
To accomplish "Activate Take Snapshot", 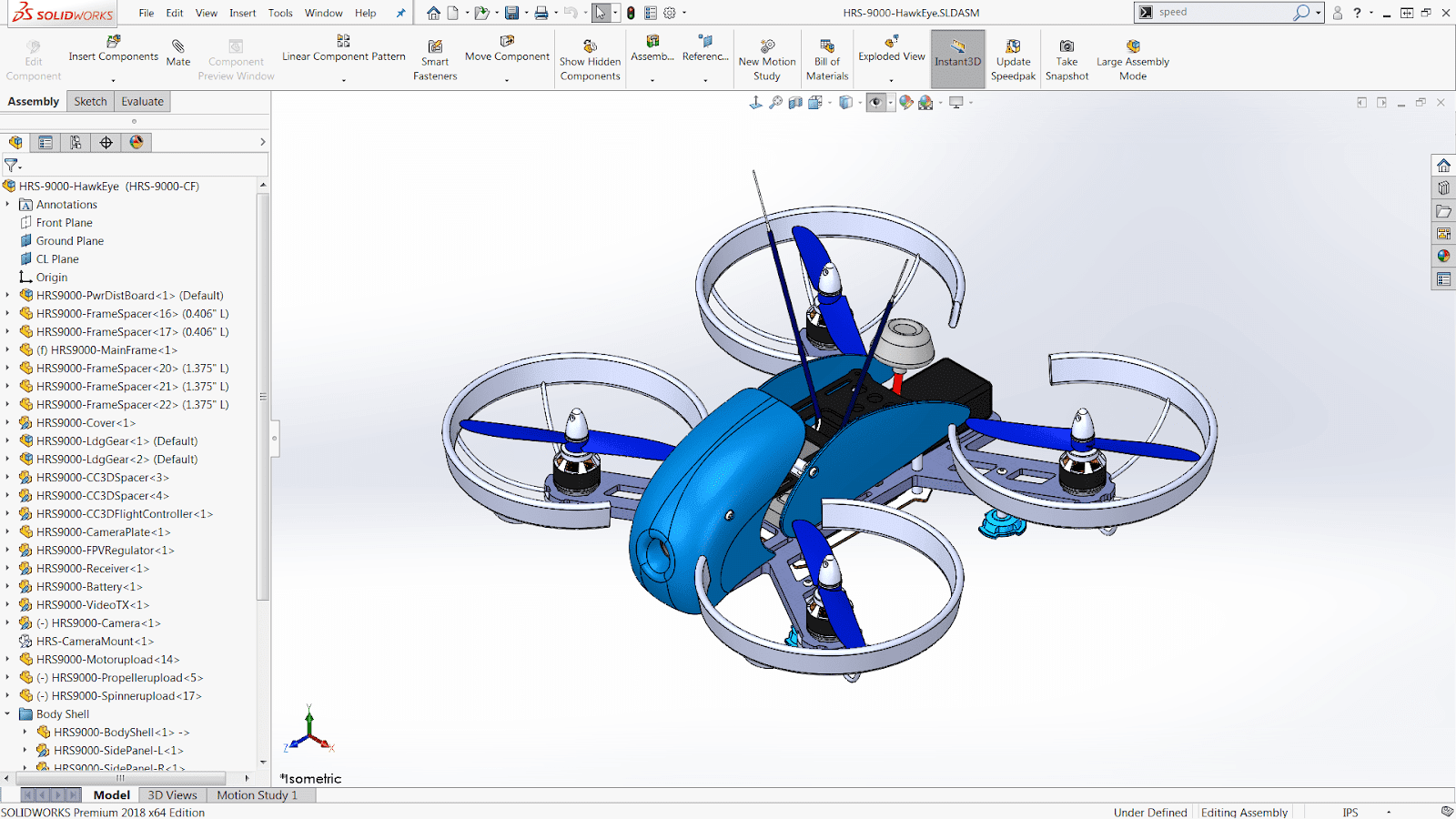I will click(x=1066, y=57).
